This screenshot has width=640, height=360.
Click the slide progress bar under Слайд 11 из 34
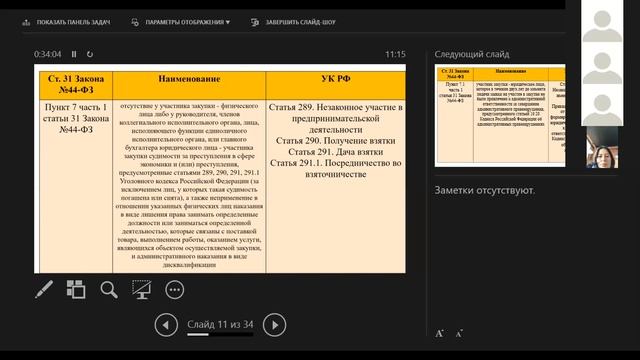pos(220,335)
